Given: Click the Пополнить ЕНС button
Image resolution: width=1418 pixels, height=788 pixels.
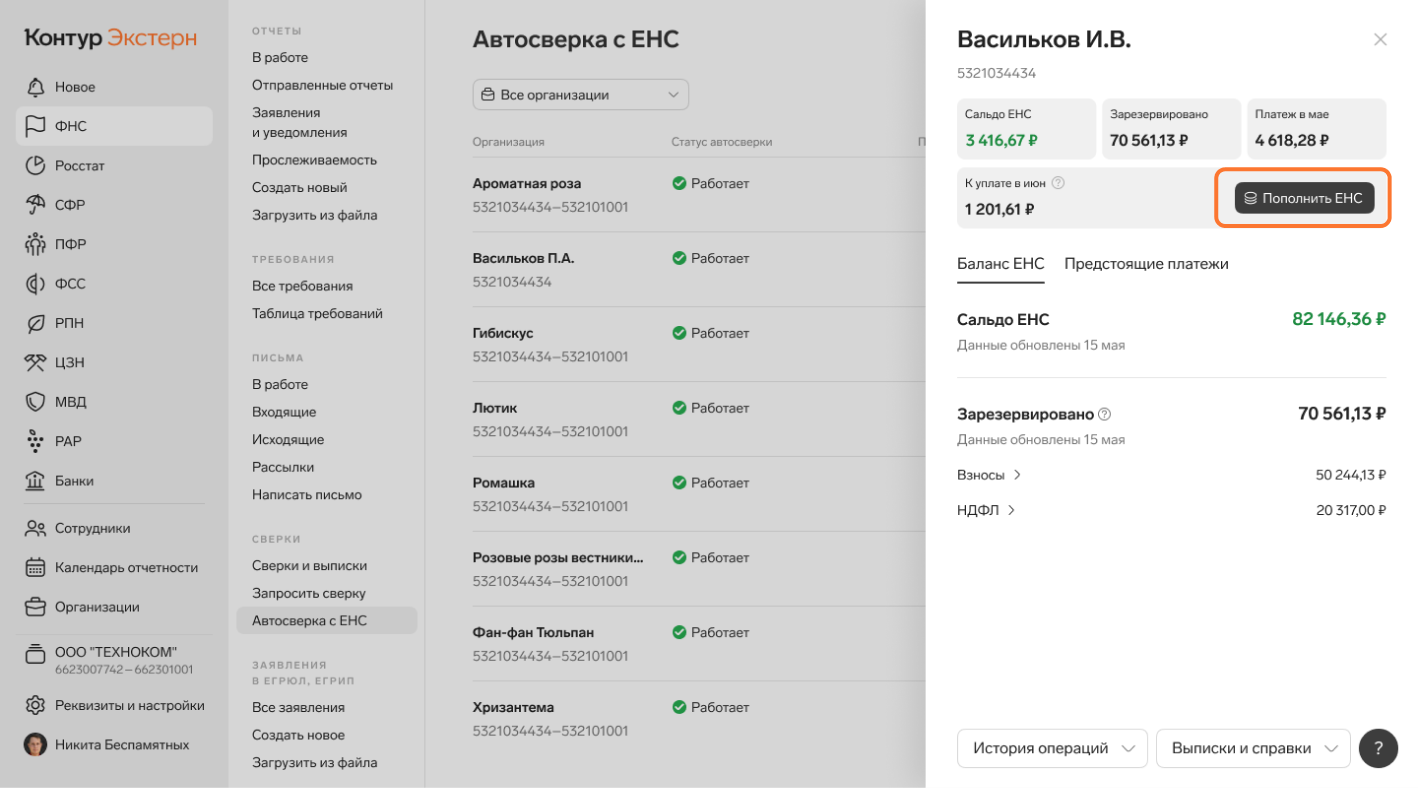Looking at the screenshot, I should click(x=1304, y=198).
